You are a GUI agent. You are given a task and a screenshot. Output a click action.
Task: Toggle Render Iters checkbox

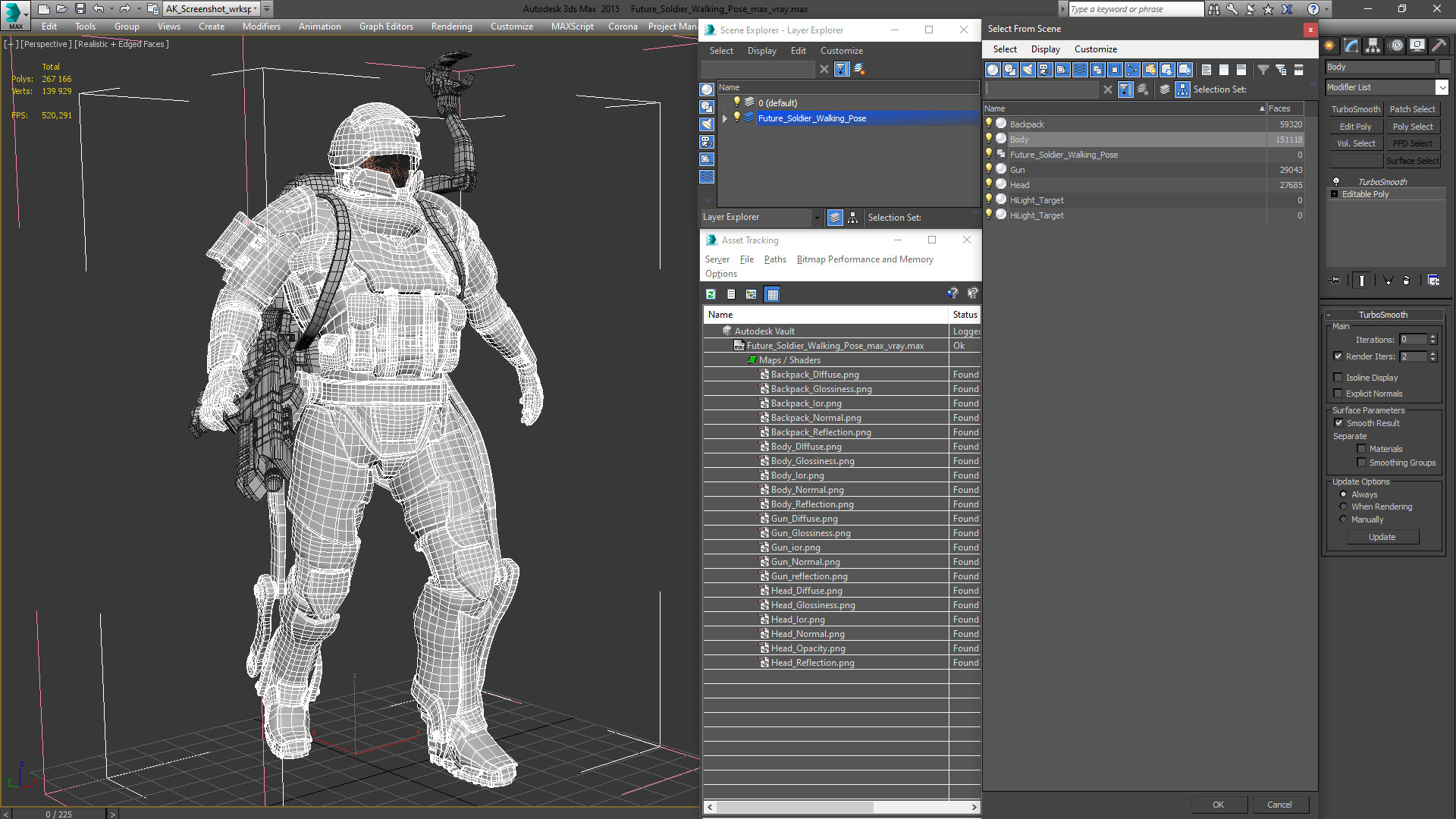(x=1338, y=356)
